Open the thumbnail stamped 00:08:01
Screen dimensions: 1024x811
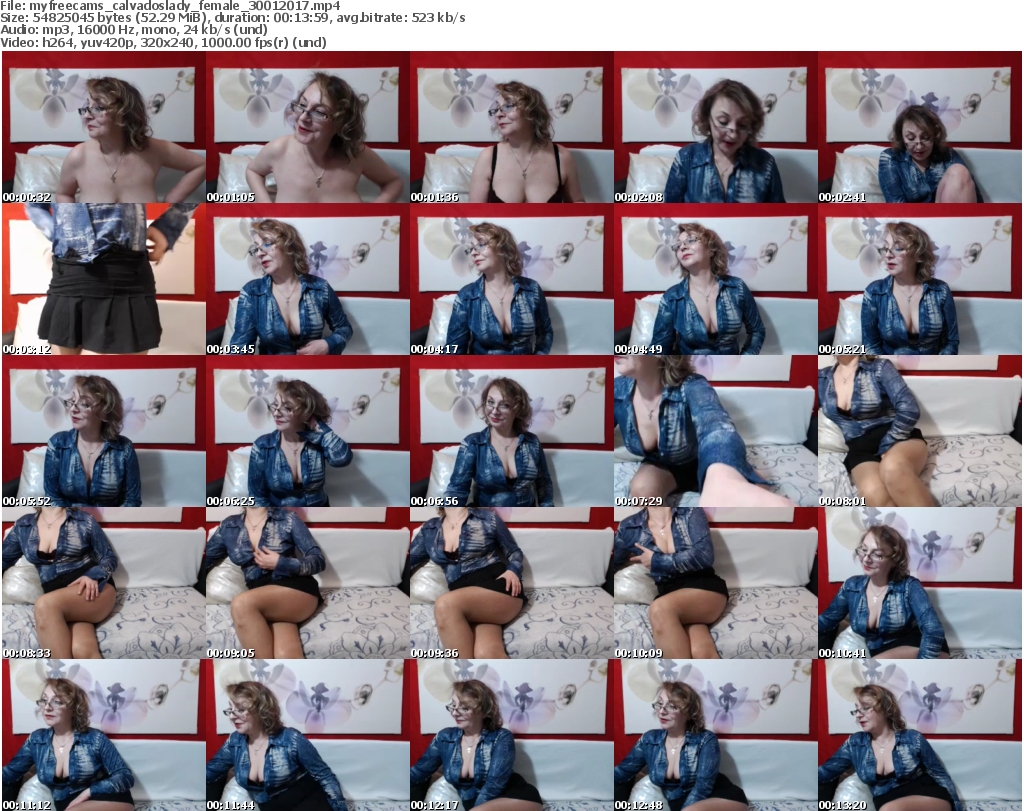pos(920,431)
